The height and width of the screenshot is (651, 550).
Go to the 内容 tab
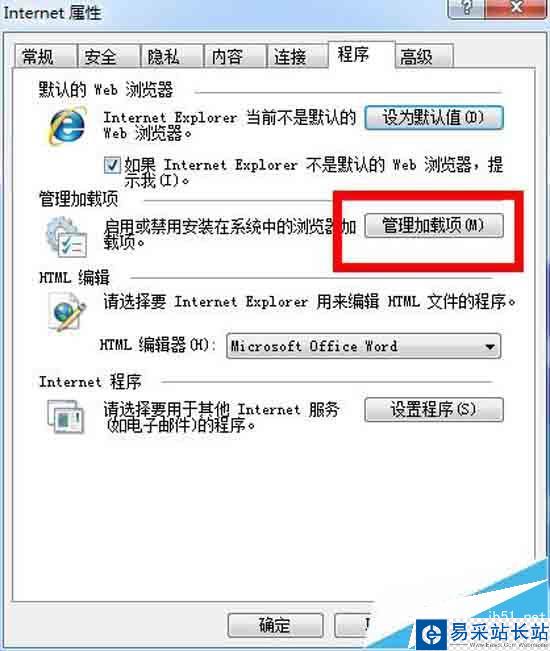click(235, 56)
